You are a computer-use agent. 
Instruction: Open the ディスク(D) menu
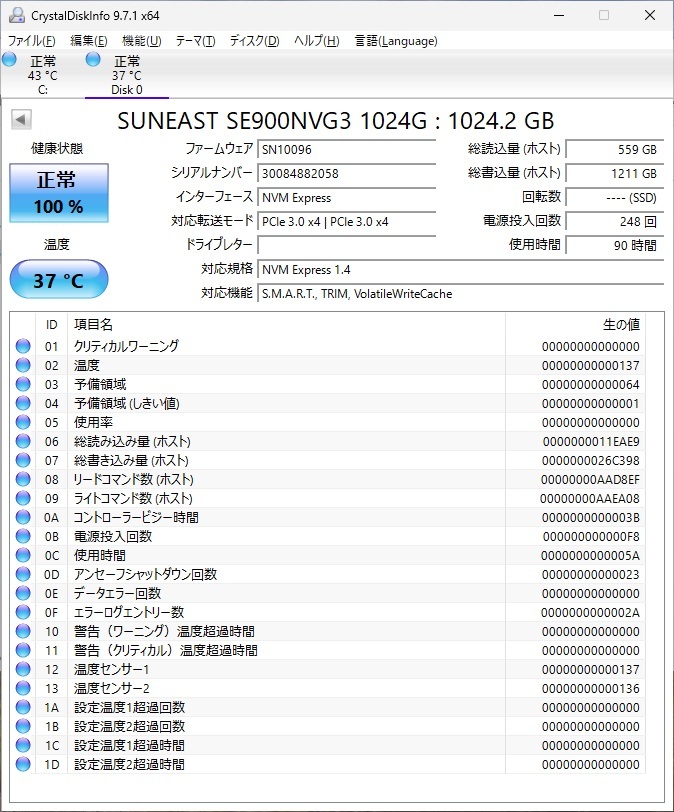(x=254, y=41)
